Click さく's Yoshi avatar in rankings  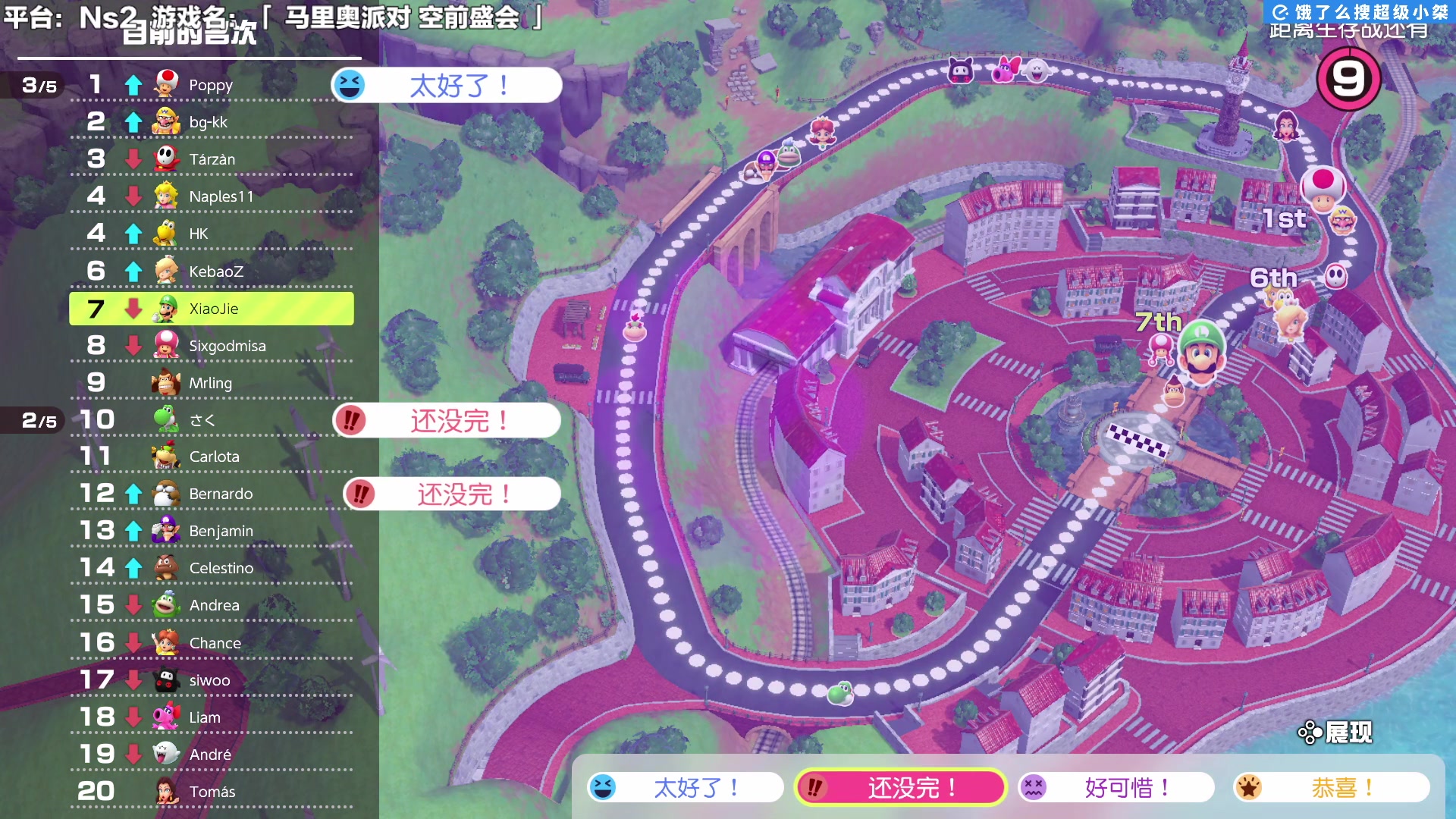(x=166, y=419)
